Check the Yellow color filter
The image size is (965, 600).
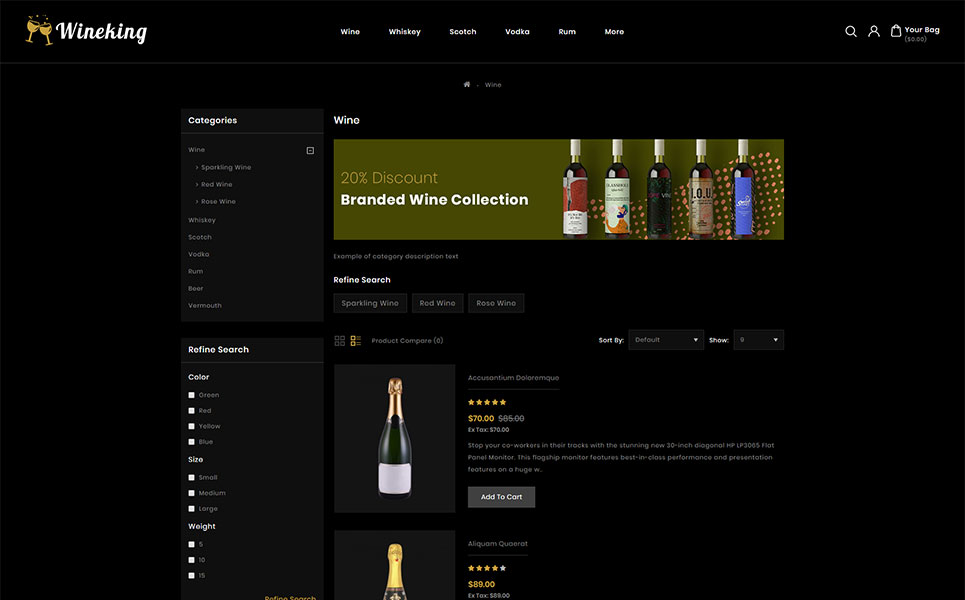(x=191, y=426)
